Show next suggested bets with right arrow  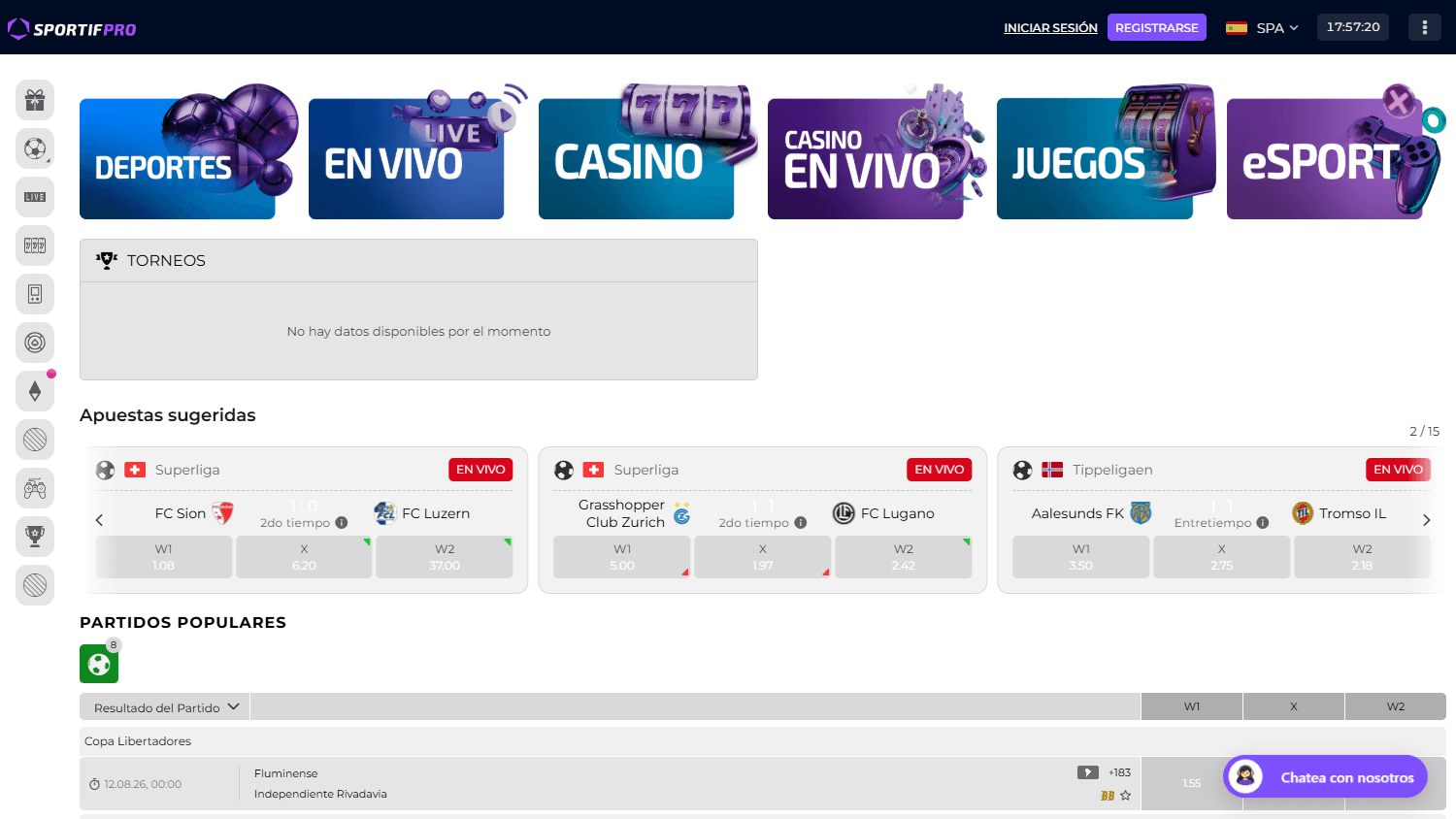point(1426,520)
